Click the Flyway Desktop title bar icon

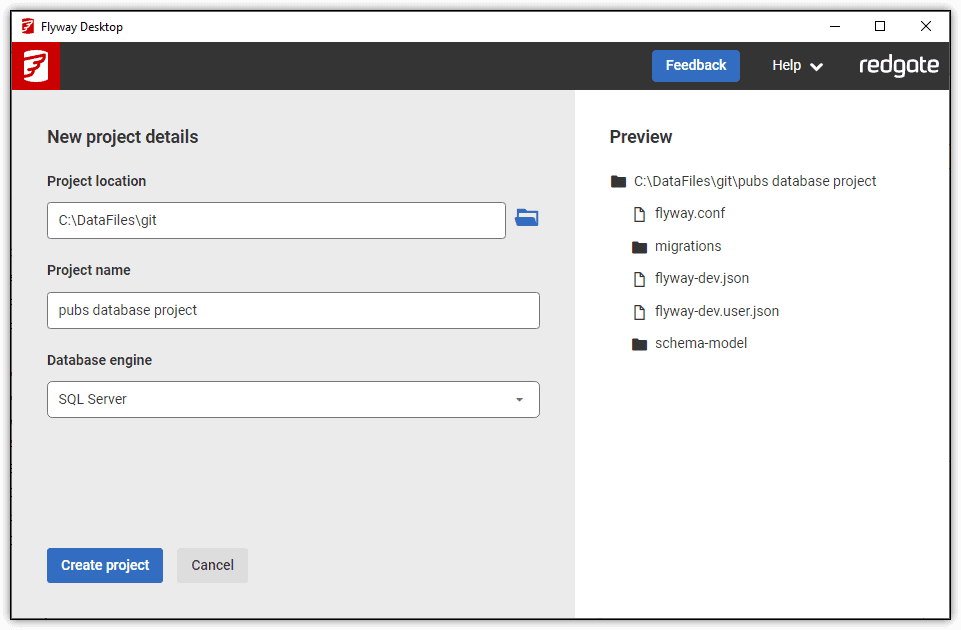[25, 26]
